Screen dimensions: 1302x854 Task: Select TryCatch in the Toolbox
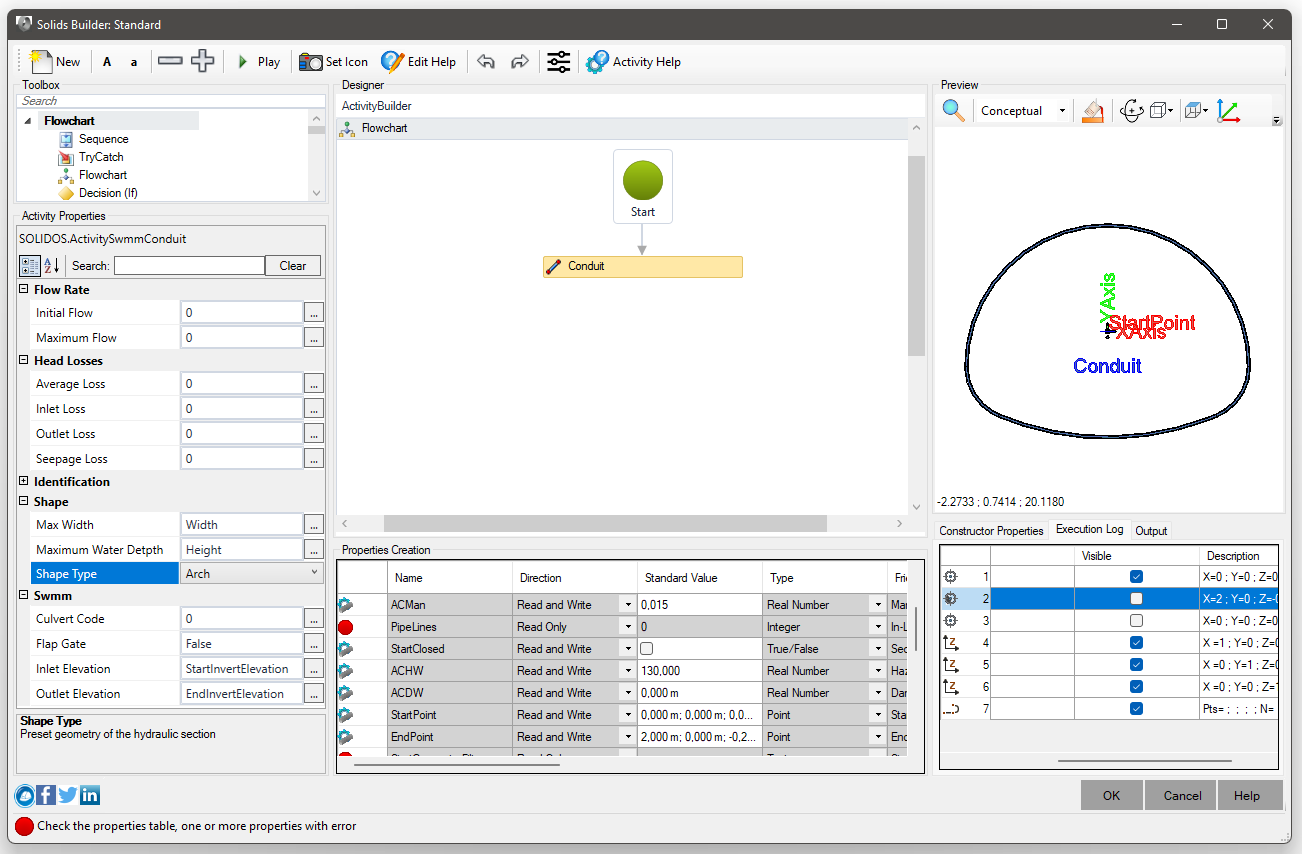(x=101, y=157)
